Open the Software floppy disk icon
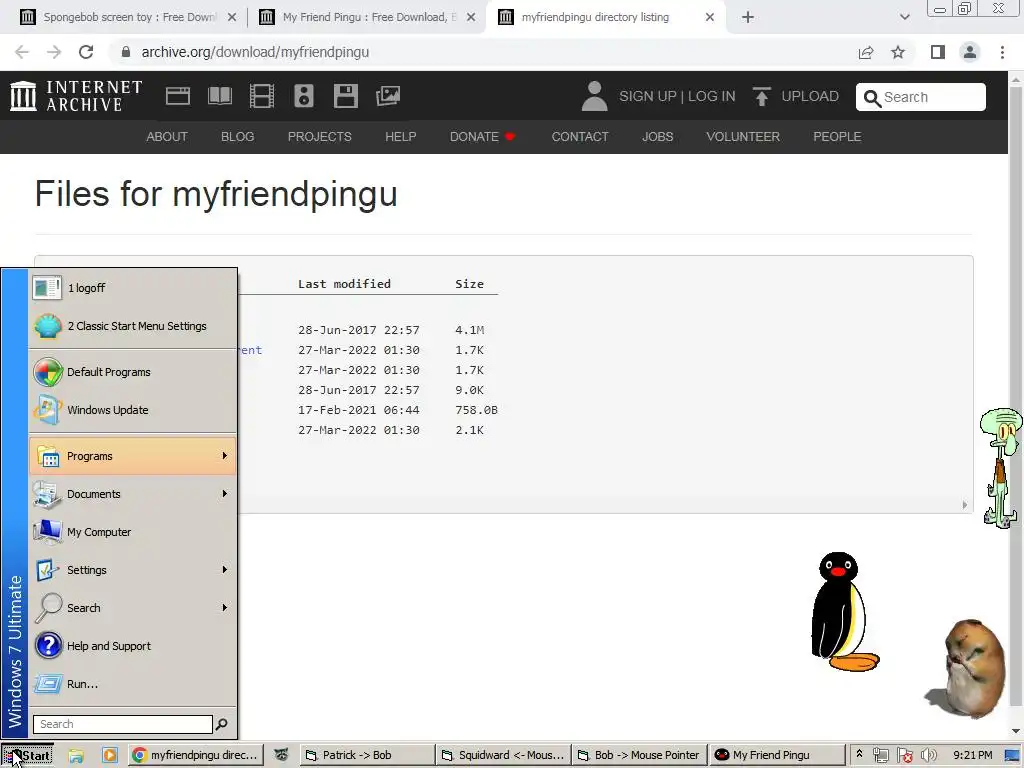The width and height of the screenshot is (1024, 768). (x=345, y=96)
